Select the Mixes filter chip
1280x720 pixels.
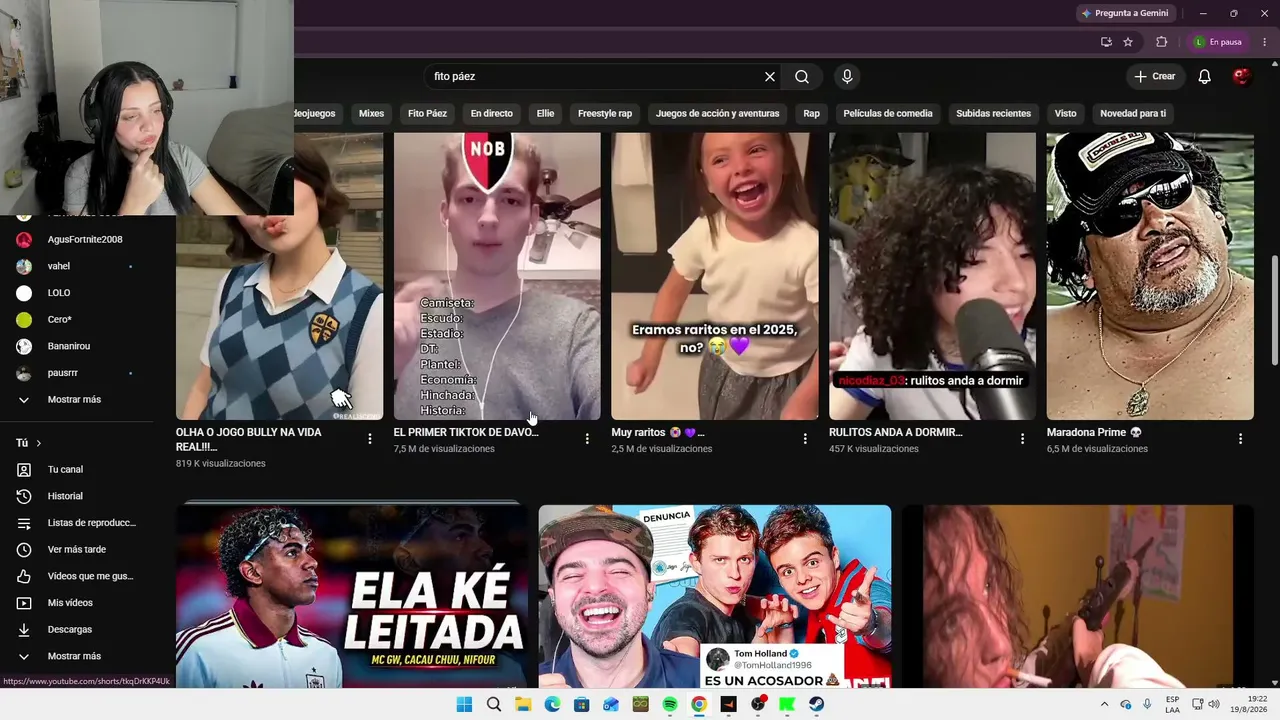[x=371, y=114]
